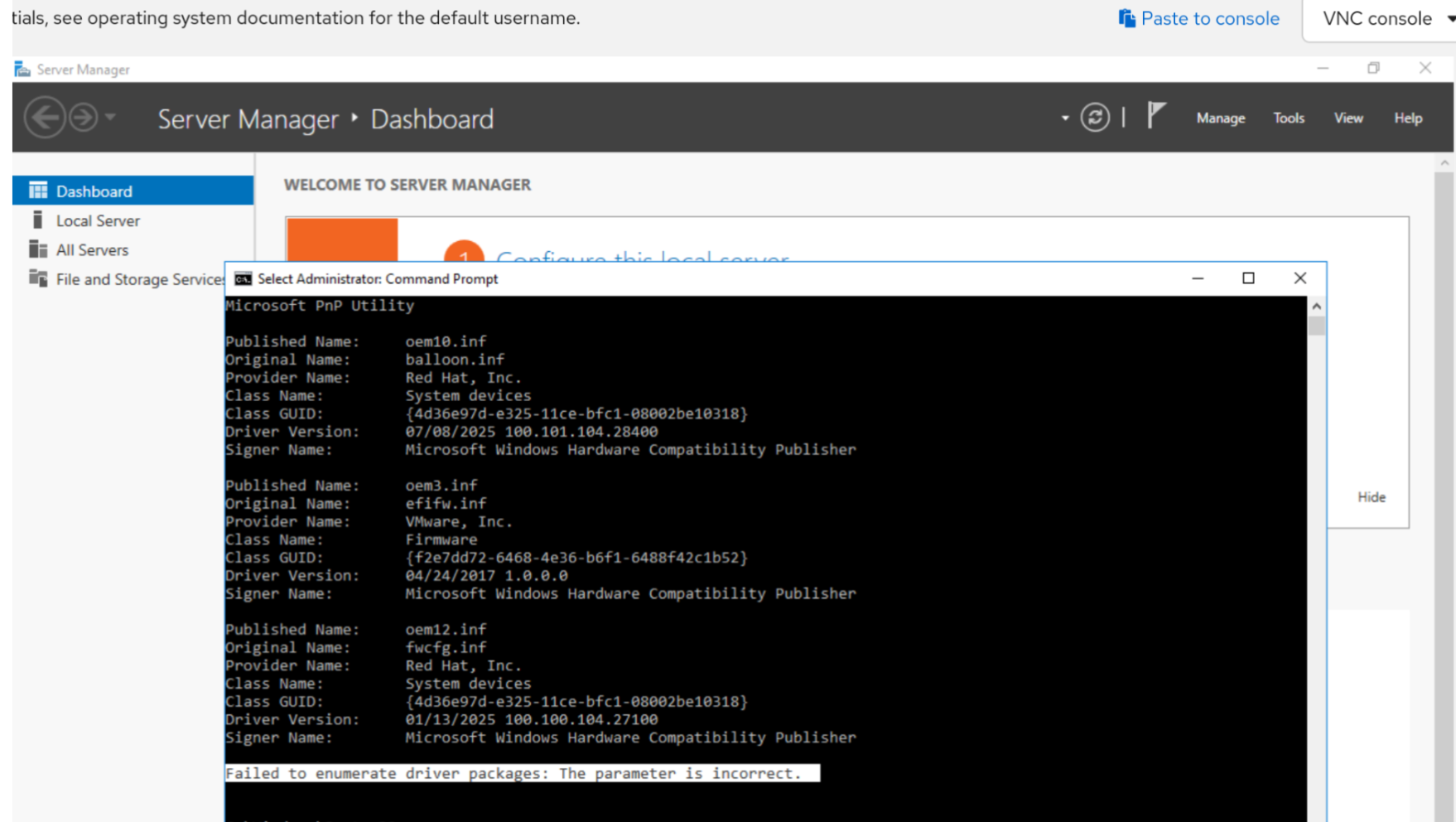Open the Manage menu
1456x822 pixels.
(1220, 118)
